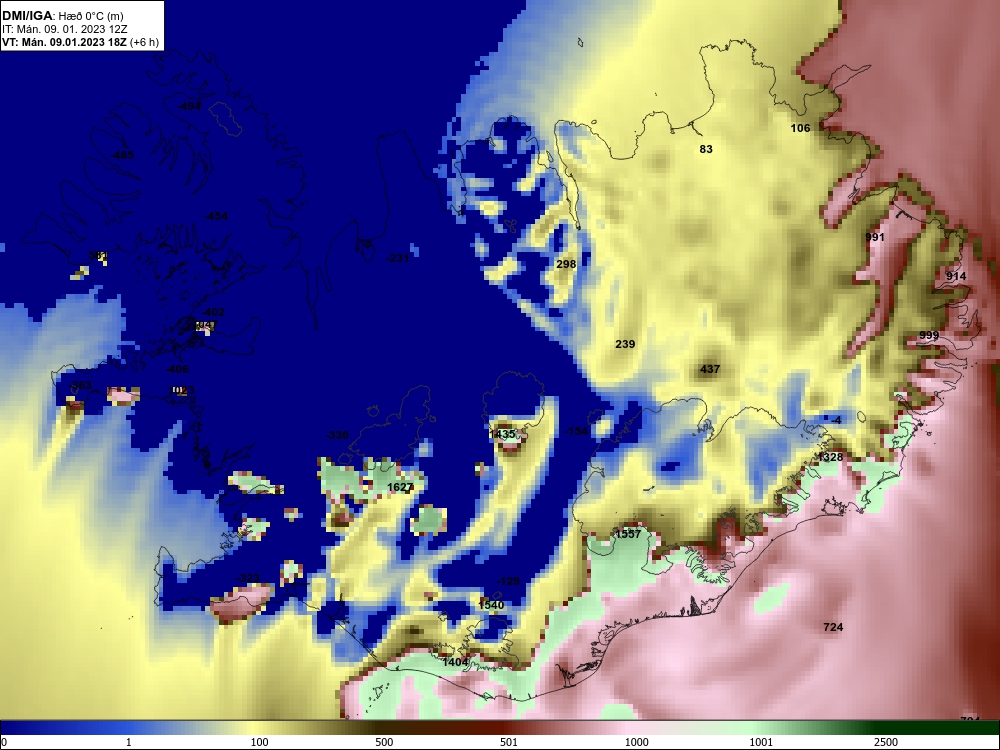Click the legend label 1001

(x=761, y=742)
